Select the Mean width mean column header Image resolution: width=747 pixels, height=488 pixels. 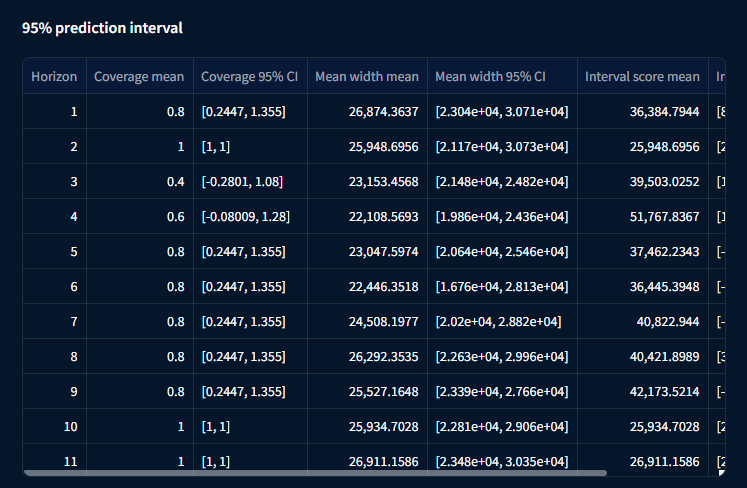point(367,76)
